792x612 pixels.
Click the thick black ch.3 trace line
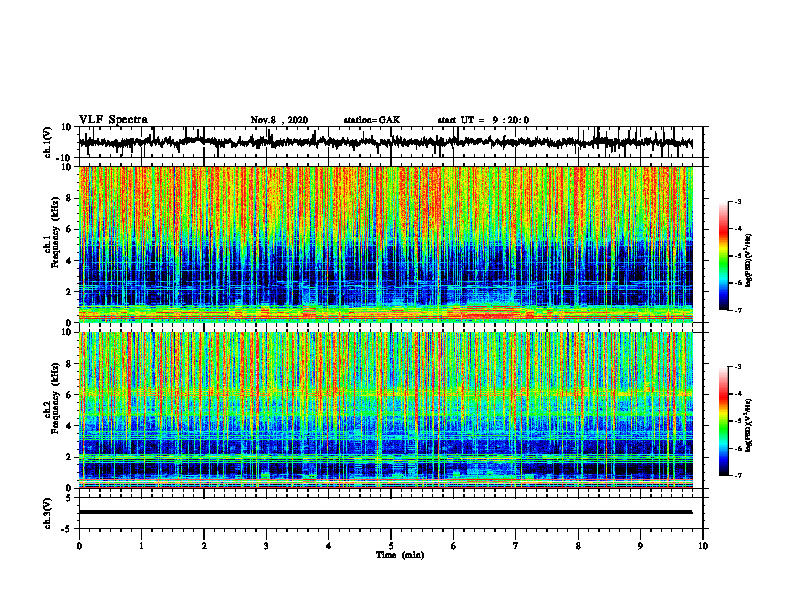(x=385, y=512)
